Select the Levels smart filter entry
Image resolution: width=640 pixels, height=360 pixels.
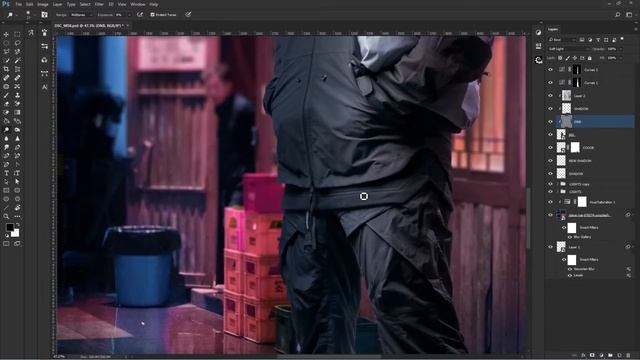click(578, 276)
